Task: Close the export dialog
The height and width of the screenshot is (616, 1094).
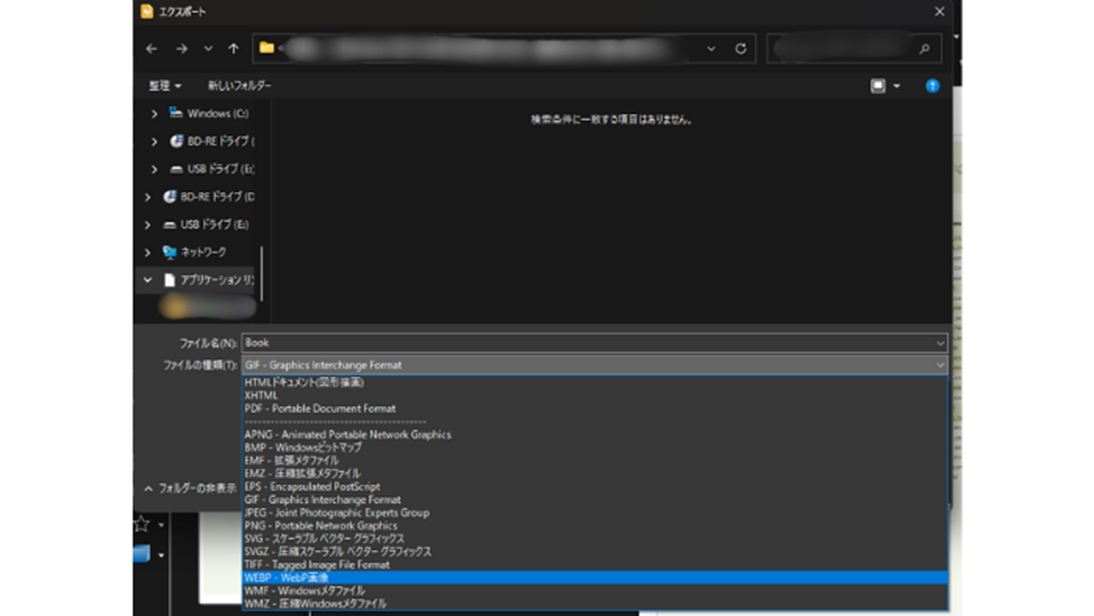Action: click(x=939, y=12)
